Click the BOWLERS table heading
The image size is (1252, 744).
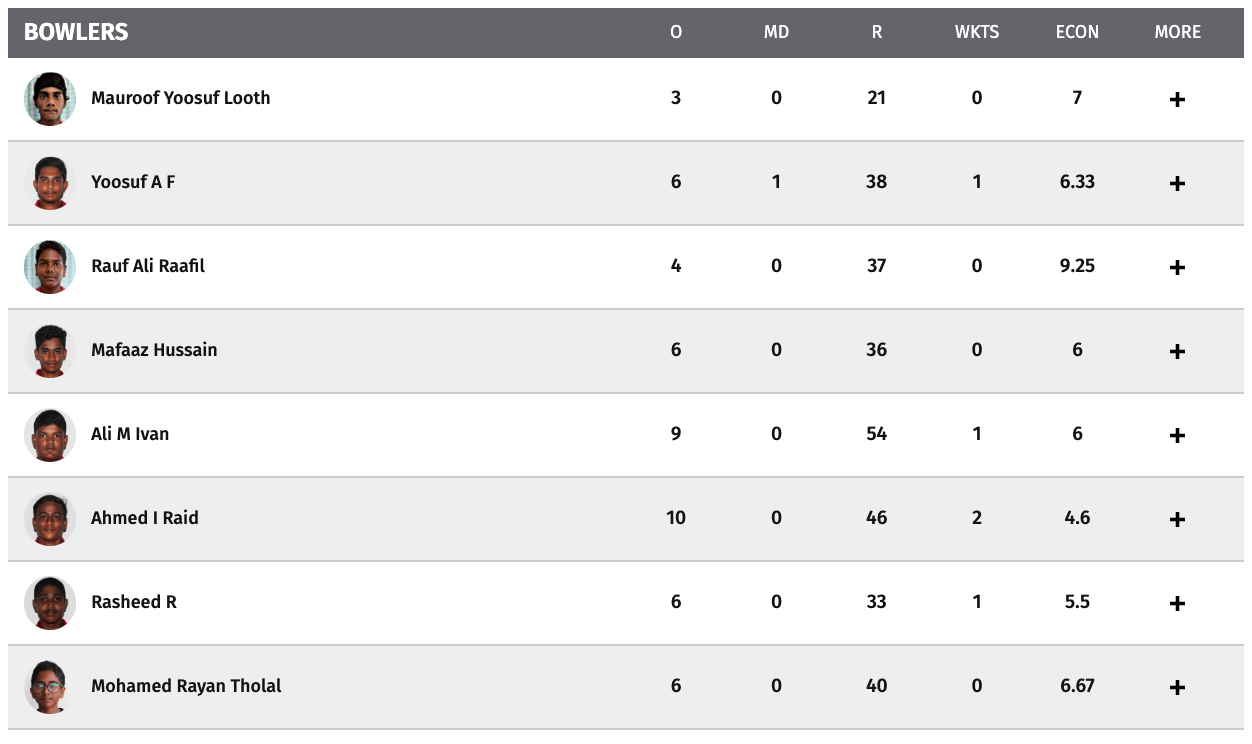click(76, 32)
